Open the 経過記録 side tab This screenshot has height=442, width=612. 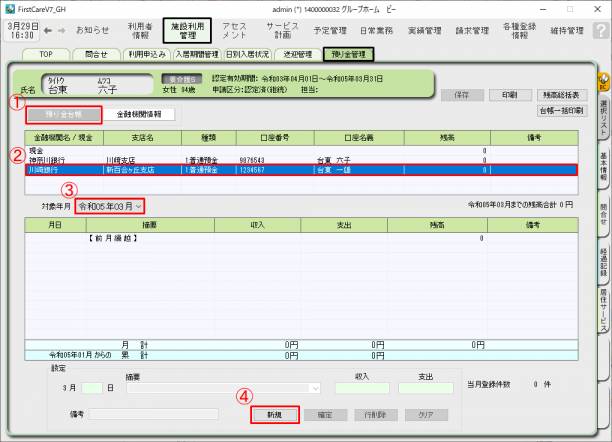point(604,261)
